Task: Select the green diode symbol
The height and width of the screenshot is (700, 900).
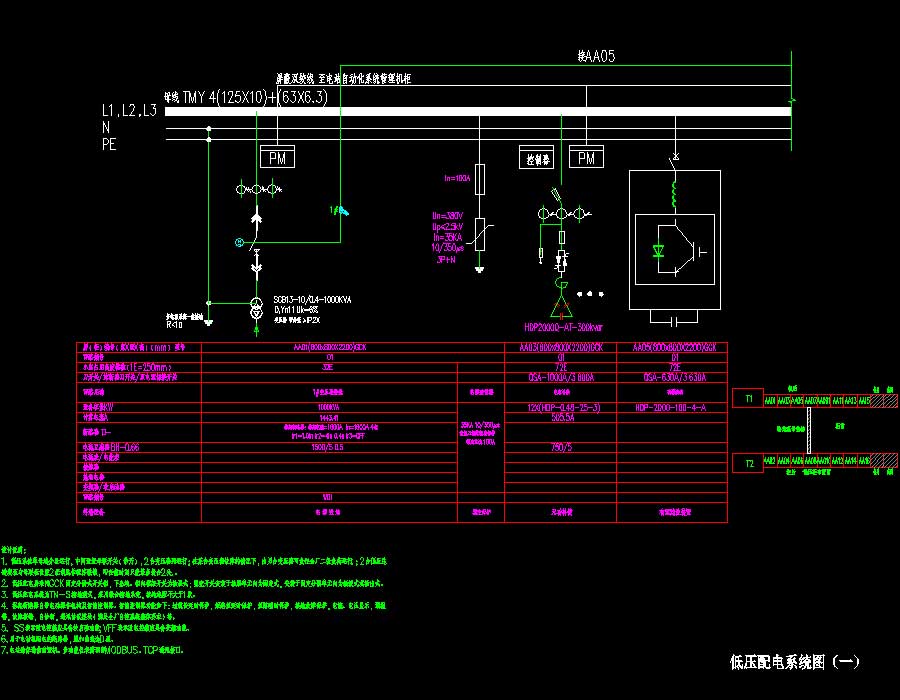Action: click(658, 251)
